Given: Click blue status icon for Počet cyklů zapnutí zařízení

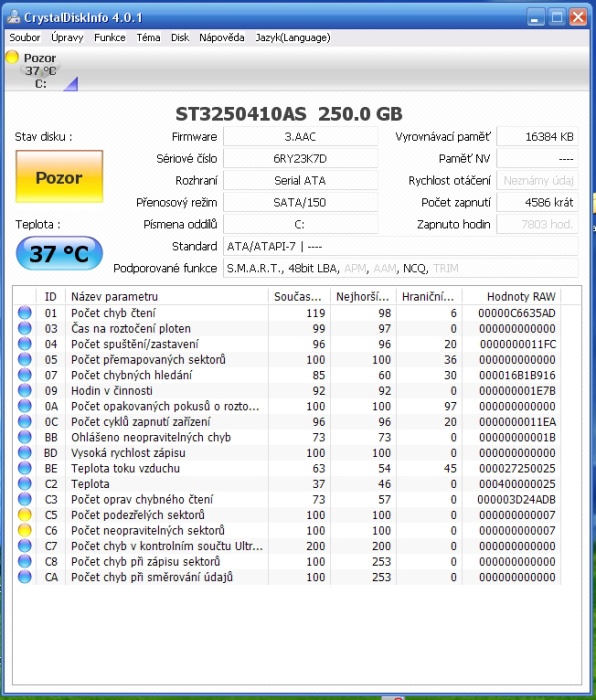Looking at the screenshot, I should [x=25, y=421].
